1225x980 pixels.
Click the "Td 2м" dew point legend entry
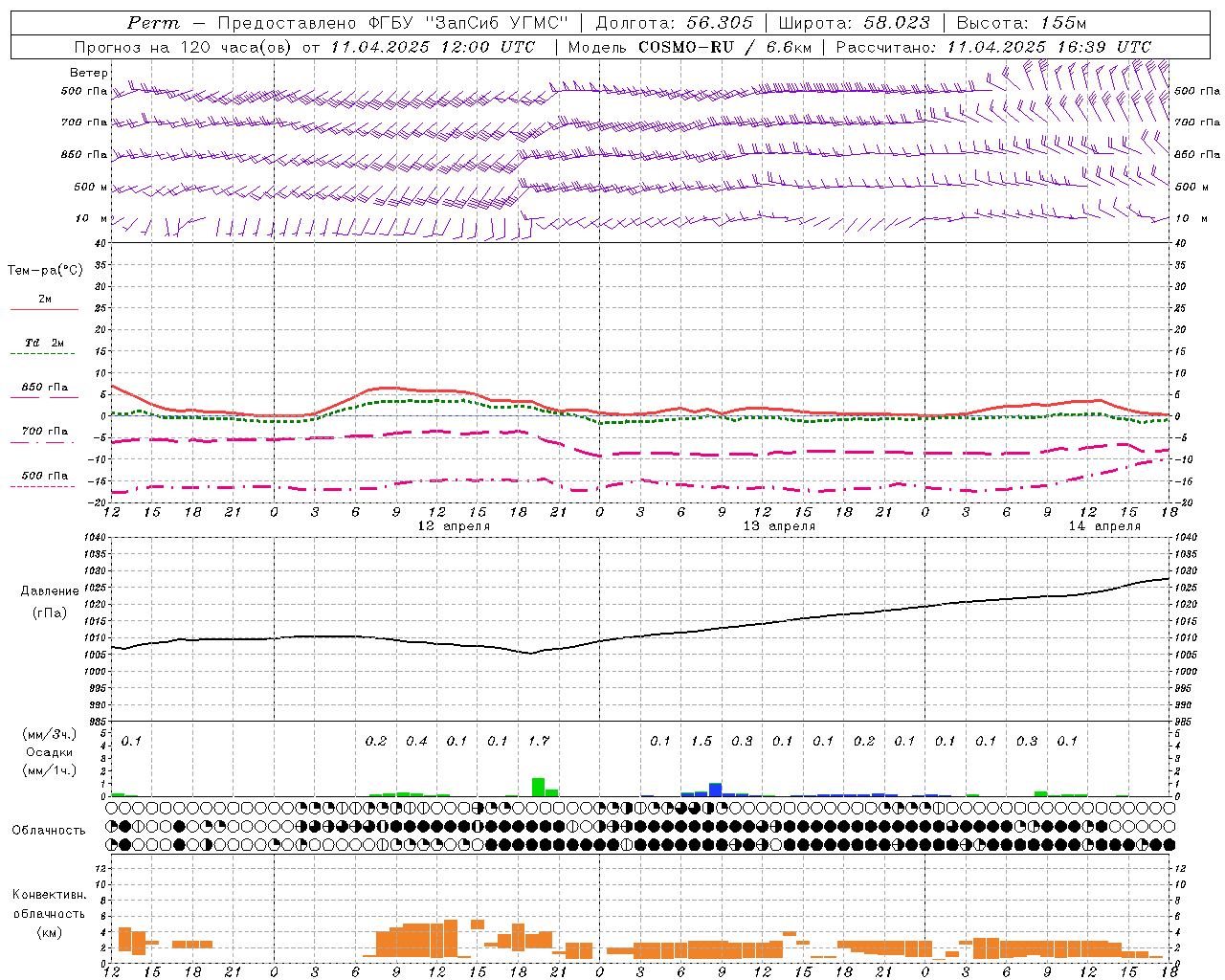45,343
